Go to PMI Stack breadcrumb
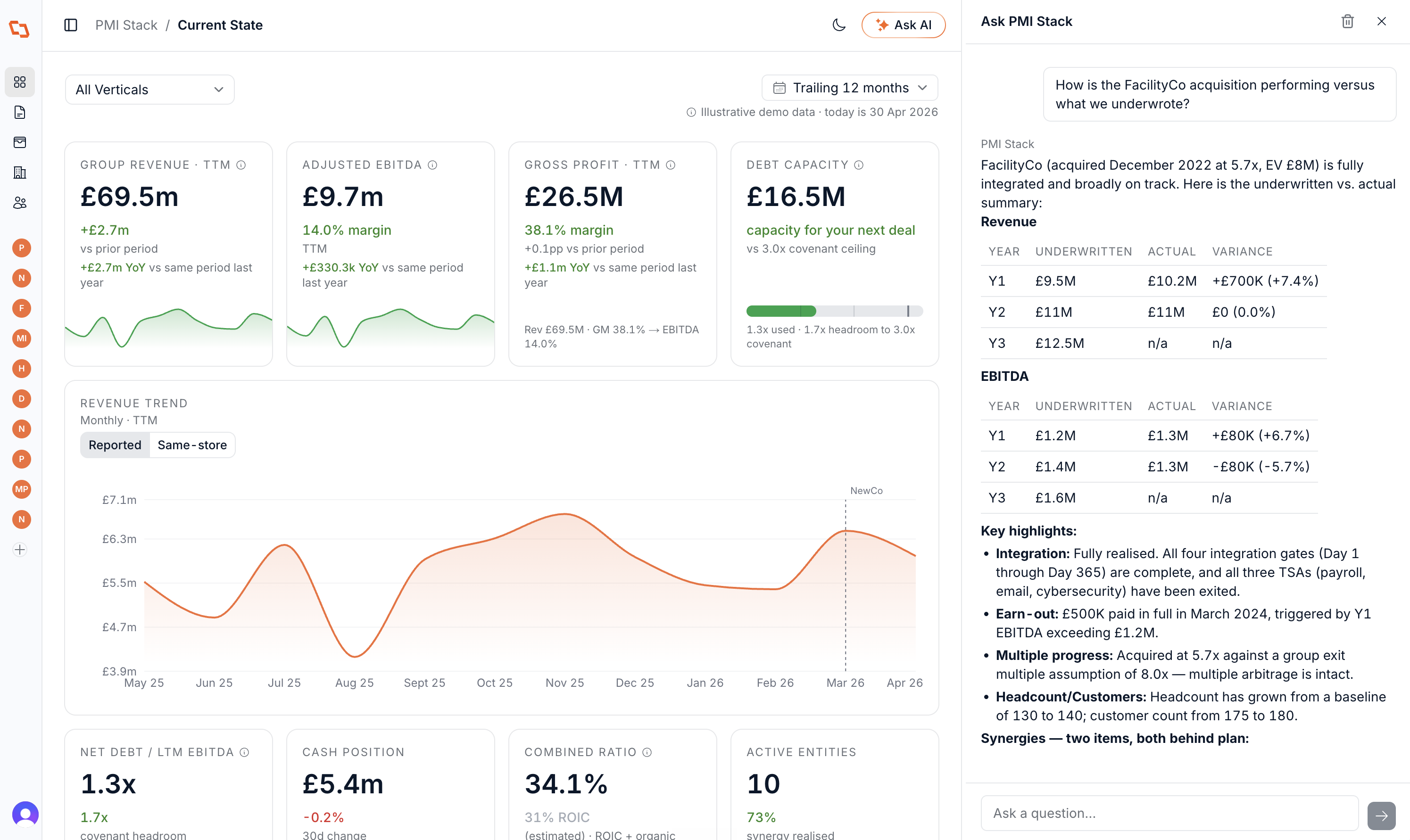The image size is (1410, 840). [x=126, y=25]
